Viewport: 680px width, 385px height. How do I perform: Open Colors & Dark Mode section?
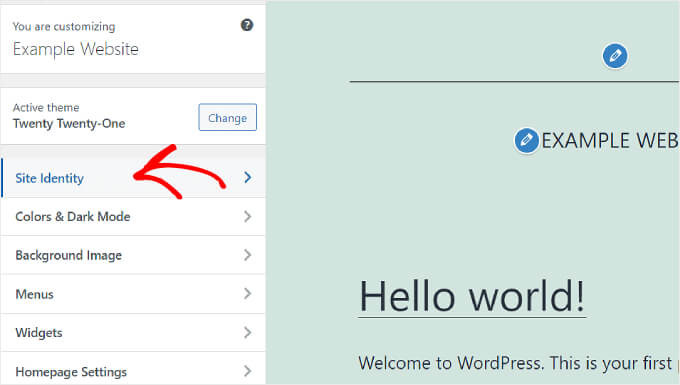(133, 217)
